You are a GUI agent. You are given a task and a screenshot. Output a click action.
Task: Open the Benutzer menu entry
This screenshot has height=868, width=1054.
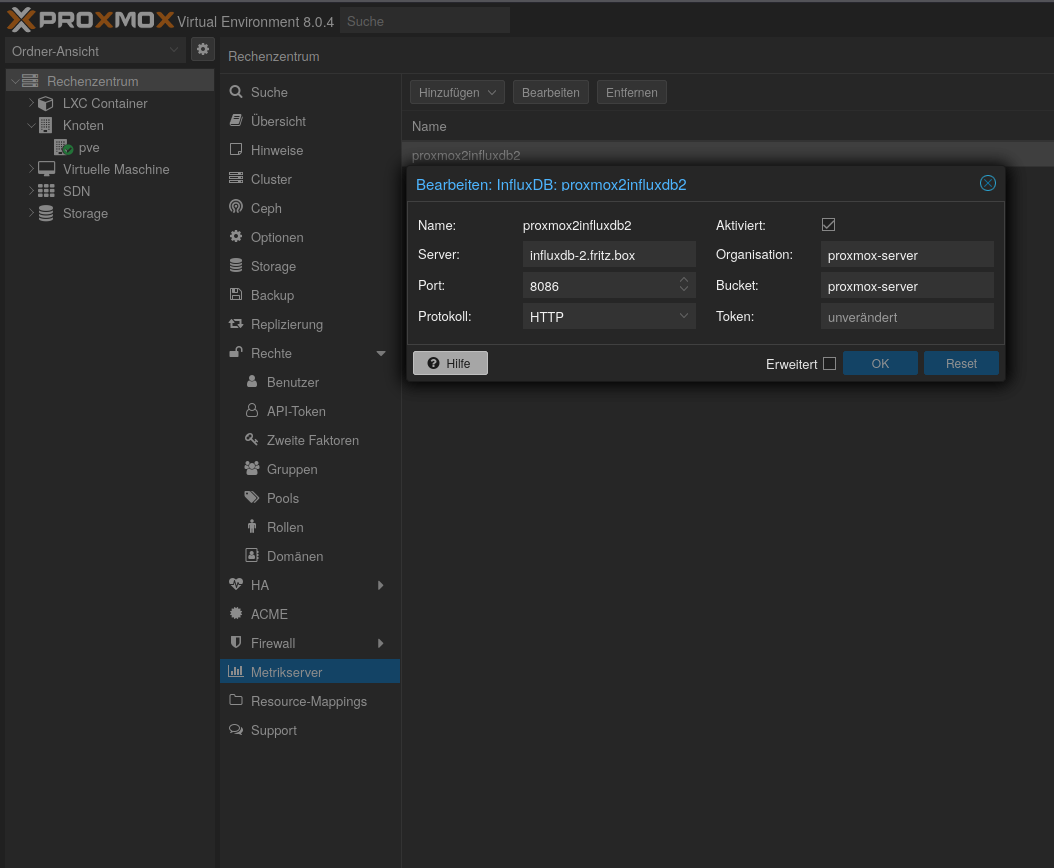(310, 382)
